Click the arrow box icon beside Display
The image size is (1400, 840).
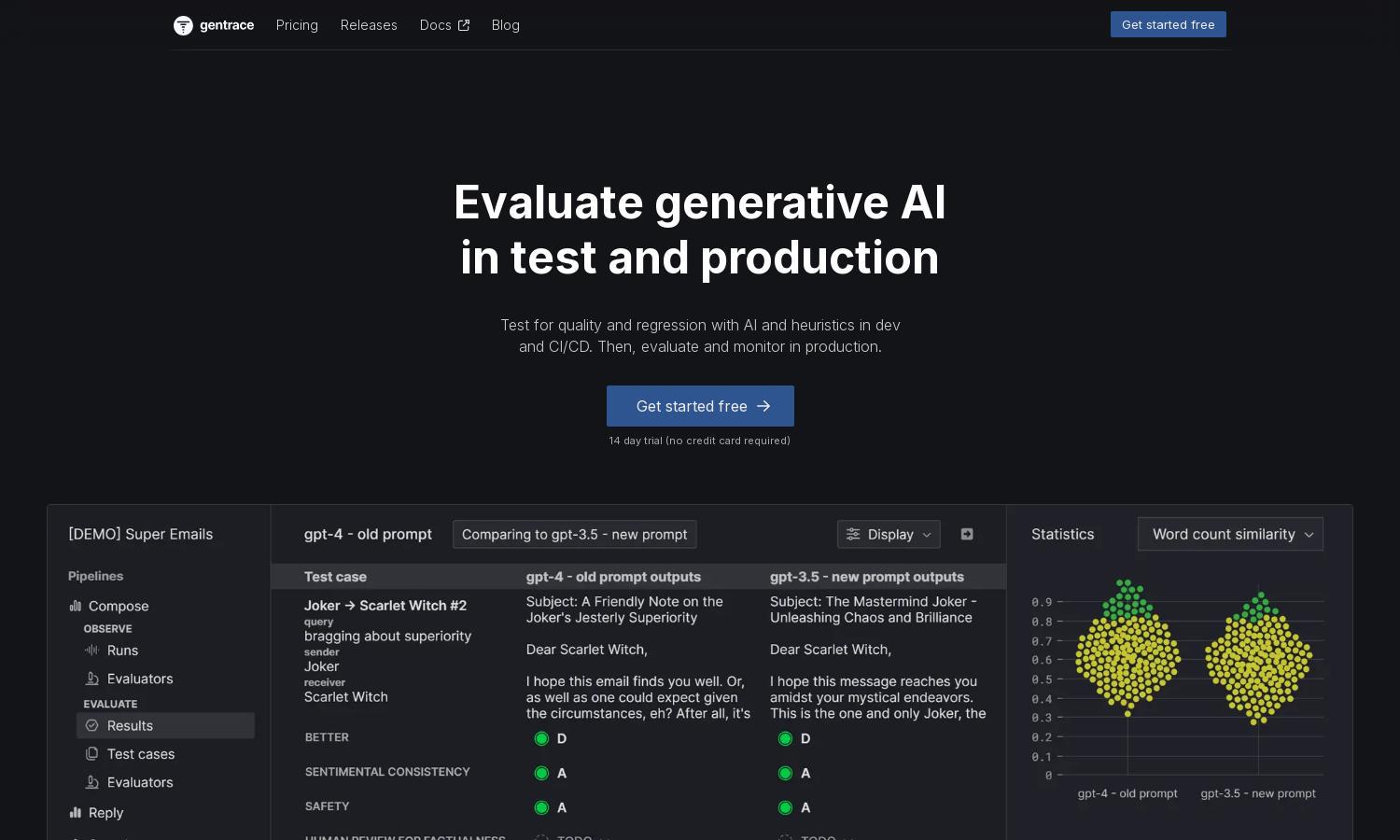coord(967,534)
